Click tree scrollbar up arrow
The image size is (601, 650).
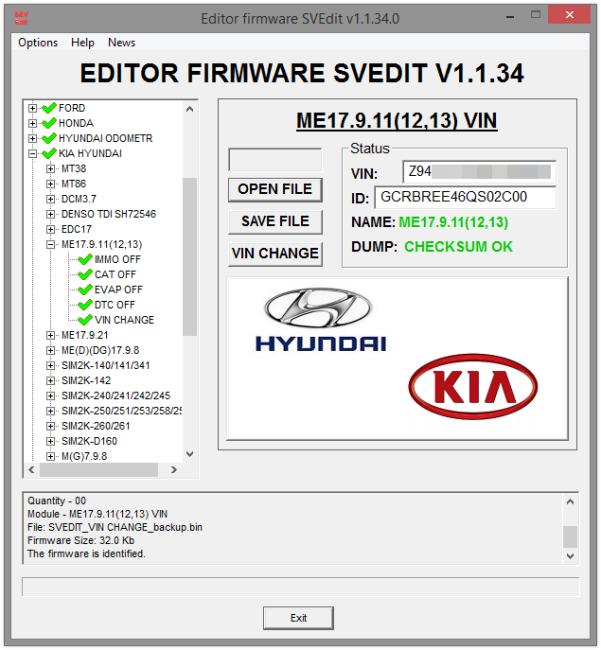click(190, 109)
